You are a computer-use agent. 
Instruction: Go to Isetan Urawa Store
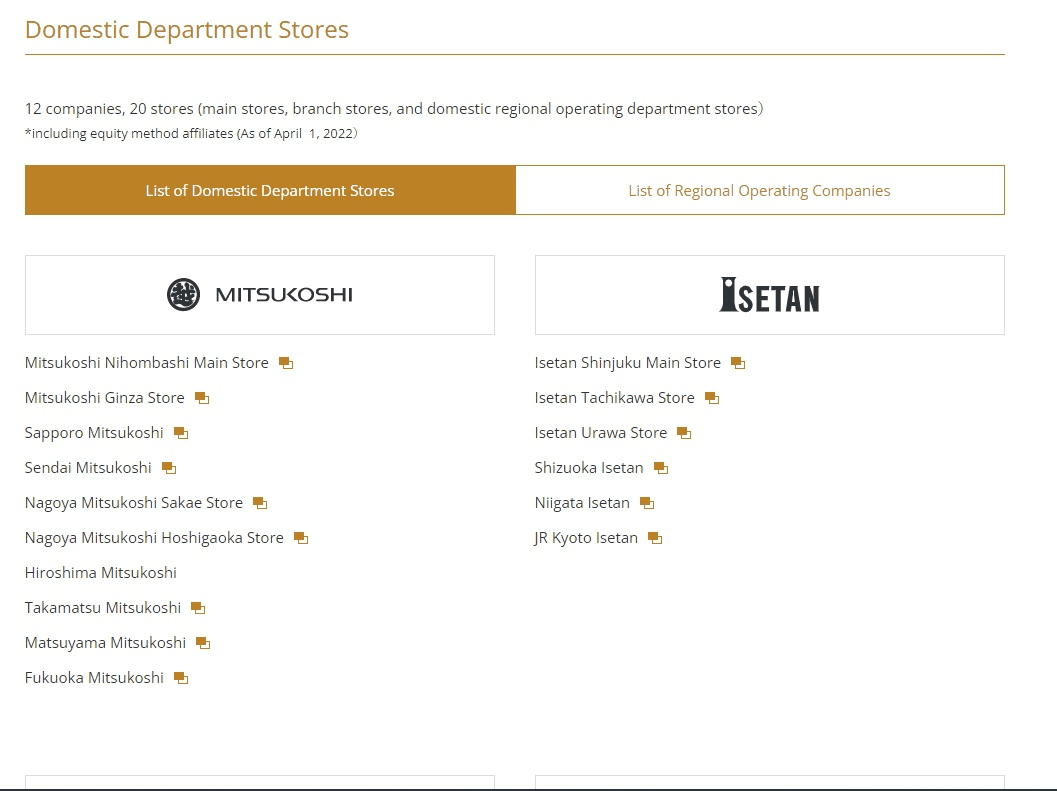[601, 433]
